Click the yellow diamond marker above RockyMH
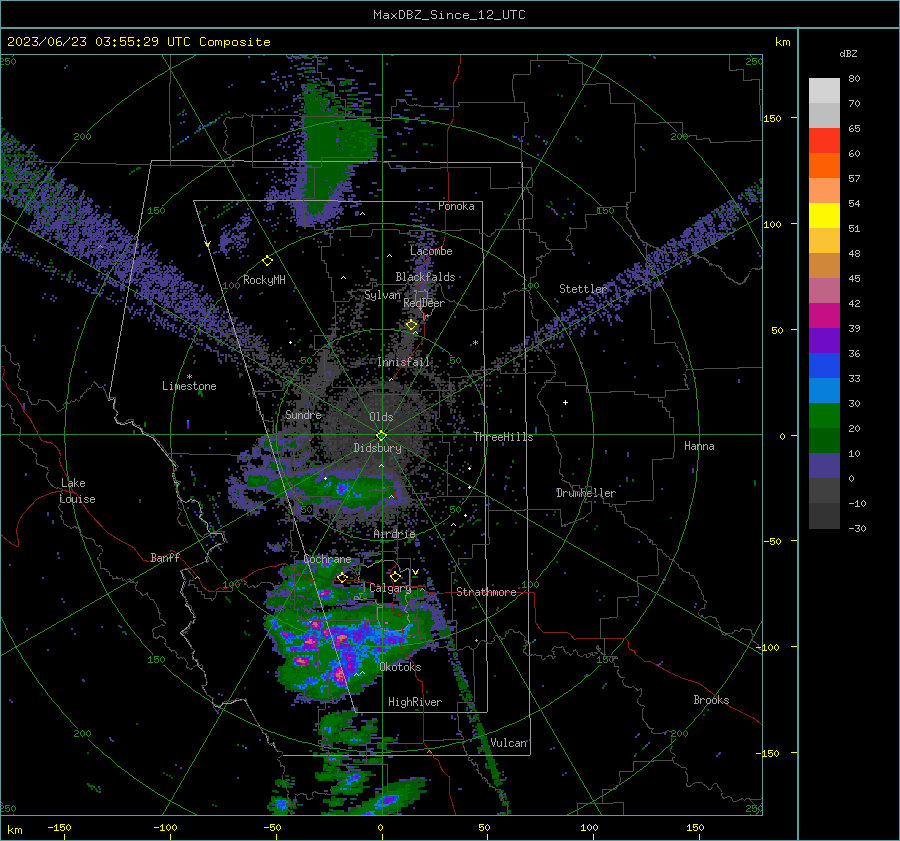The image size is (900, 841). (x=267, y=261)
